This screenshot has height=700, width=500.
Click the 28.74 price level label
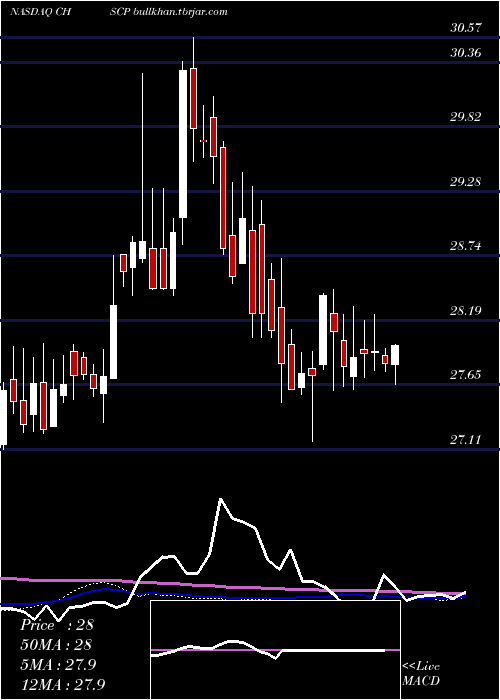point(466,246)
